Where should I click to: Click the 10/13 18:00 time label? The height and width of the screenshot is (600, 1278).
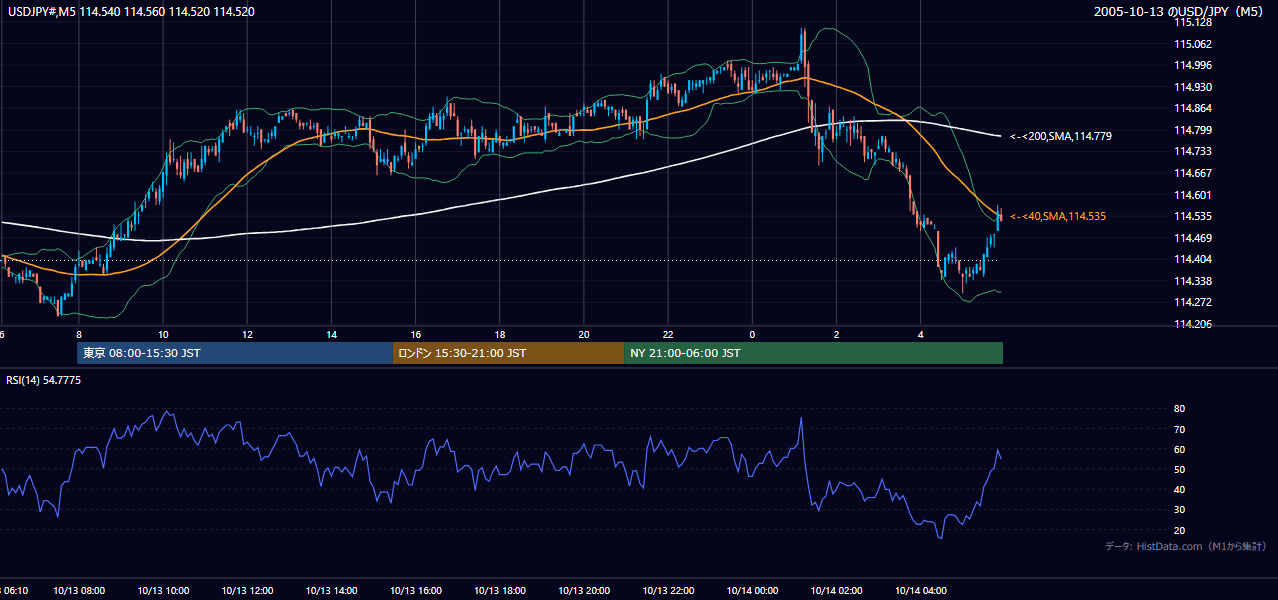click(499, 591)
